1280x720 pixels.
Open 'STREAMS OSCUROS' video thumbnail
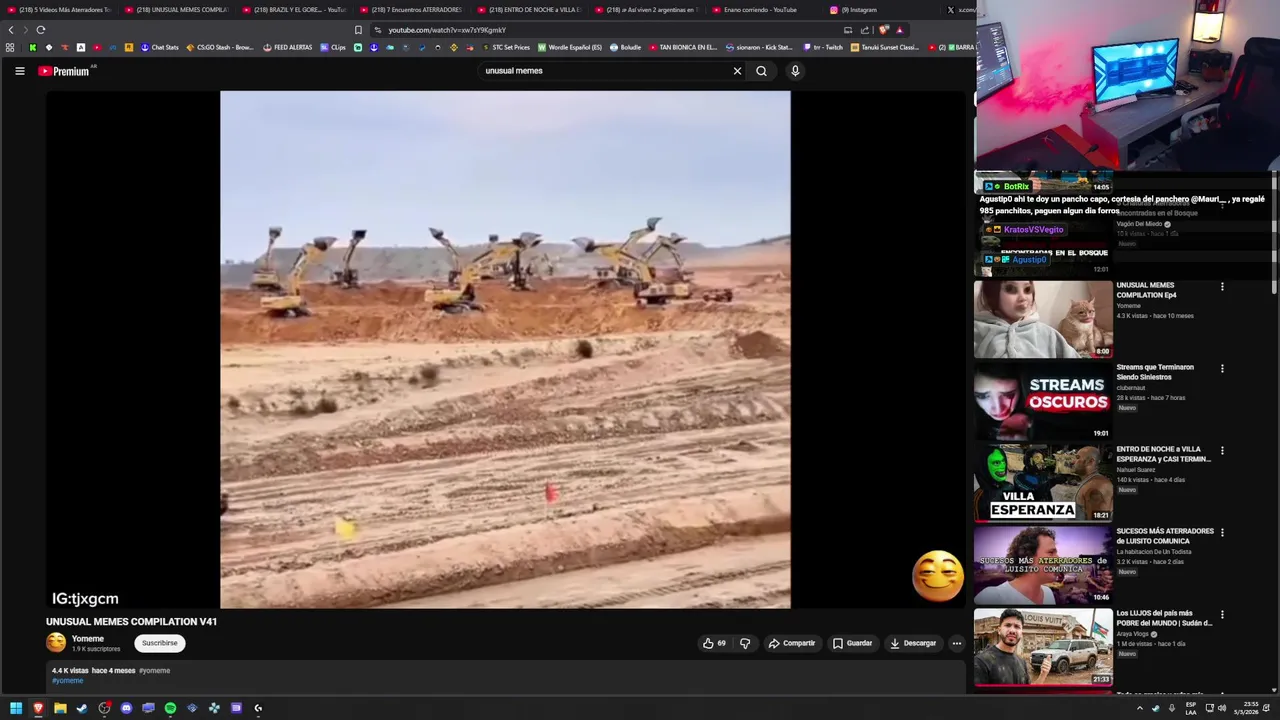1043,401
